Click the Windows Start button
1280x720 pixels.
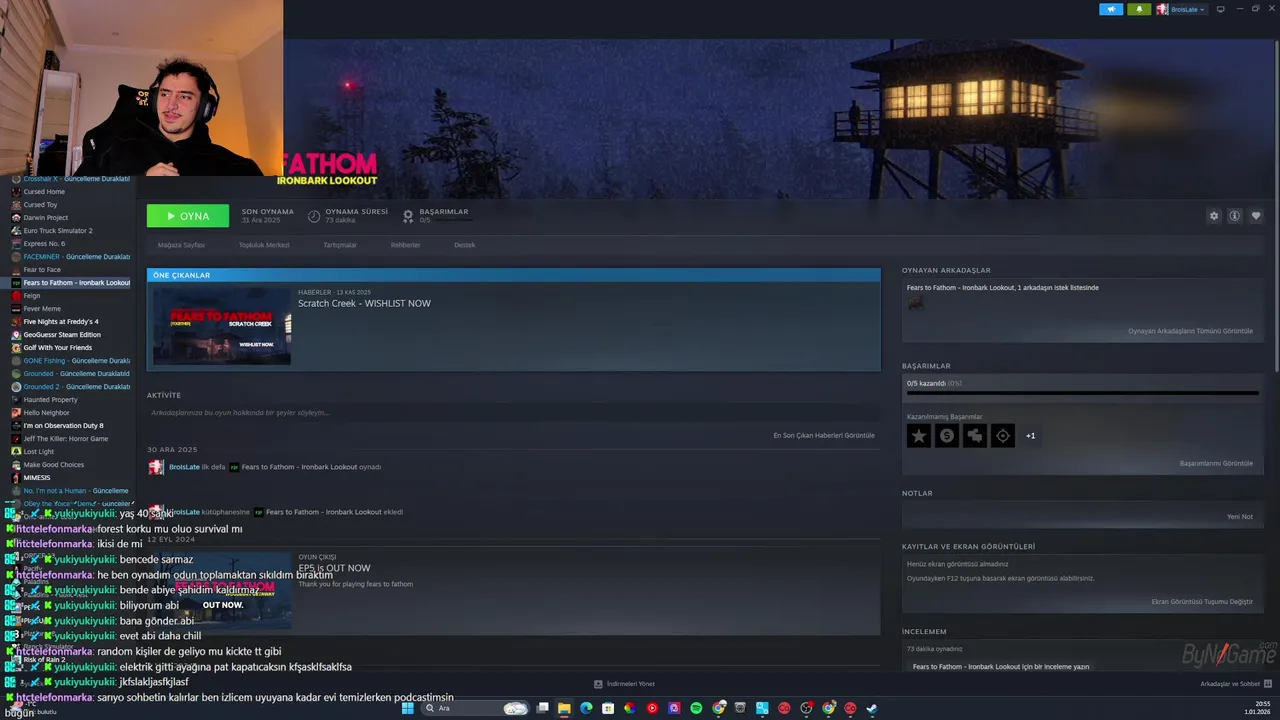click(408, 708)
